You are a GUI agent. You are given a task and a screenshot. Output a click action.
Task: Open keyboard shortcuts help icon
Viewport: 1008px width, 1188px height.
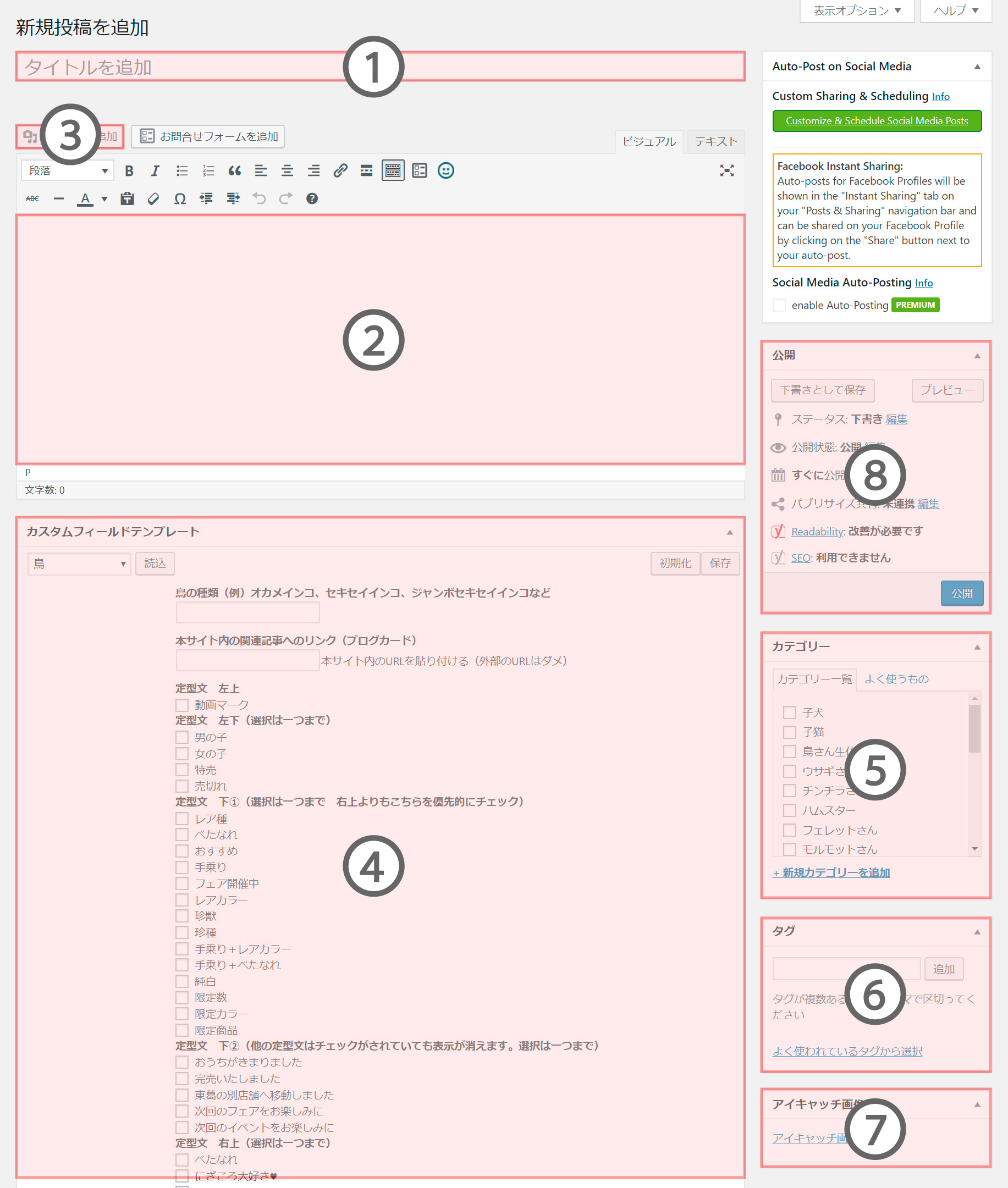click(312, 199)
